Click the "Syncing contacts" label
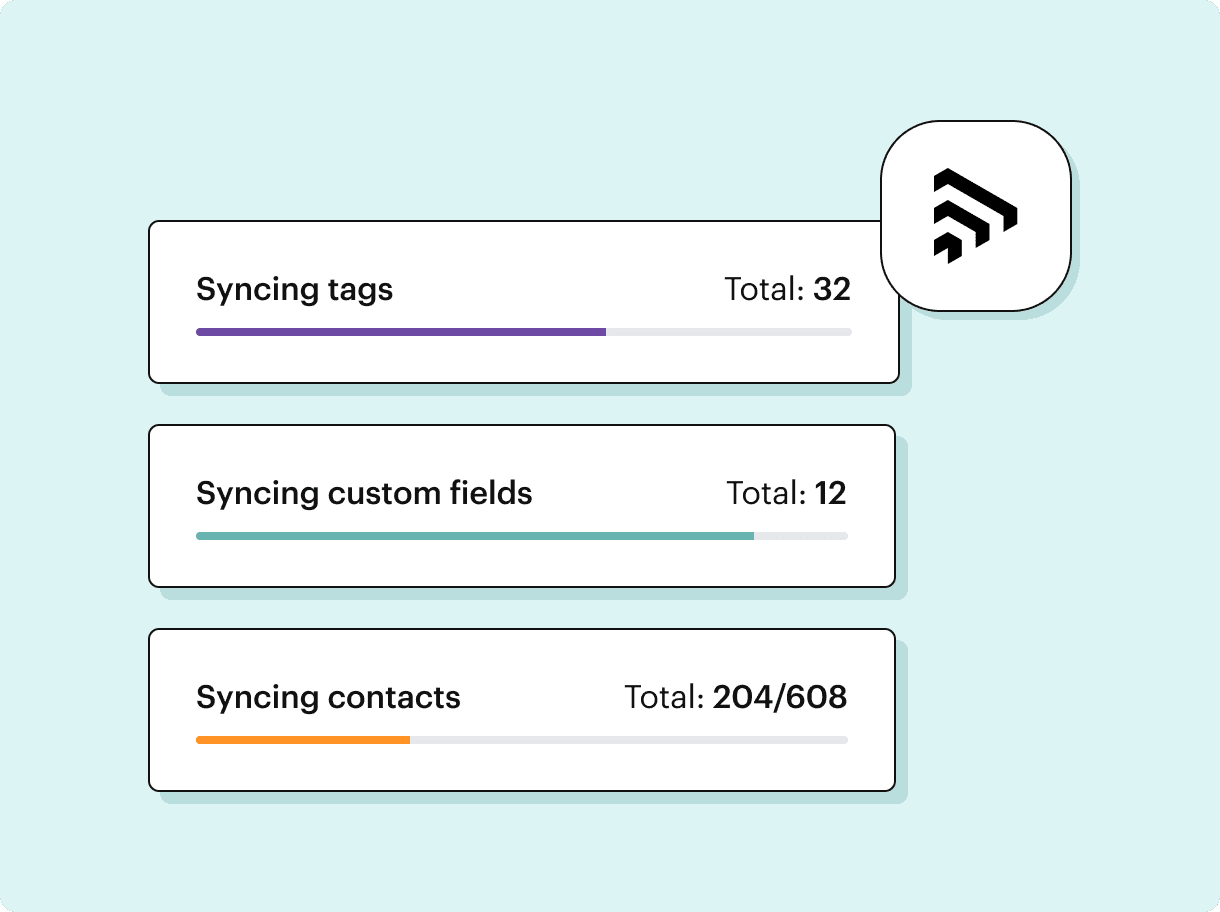Image resolution: width=1220 pixels, height=912 pixels. pyautogui.click(x=328, y=698)
